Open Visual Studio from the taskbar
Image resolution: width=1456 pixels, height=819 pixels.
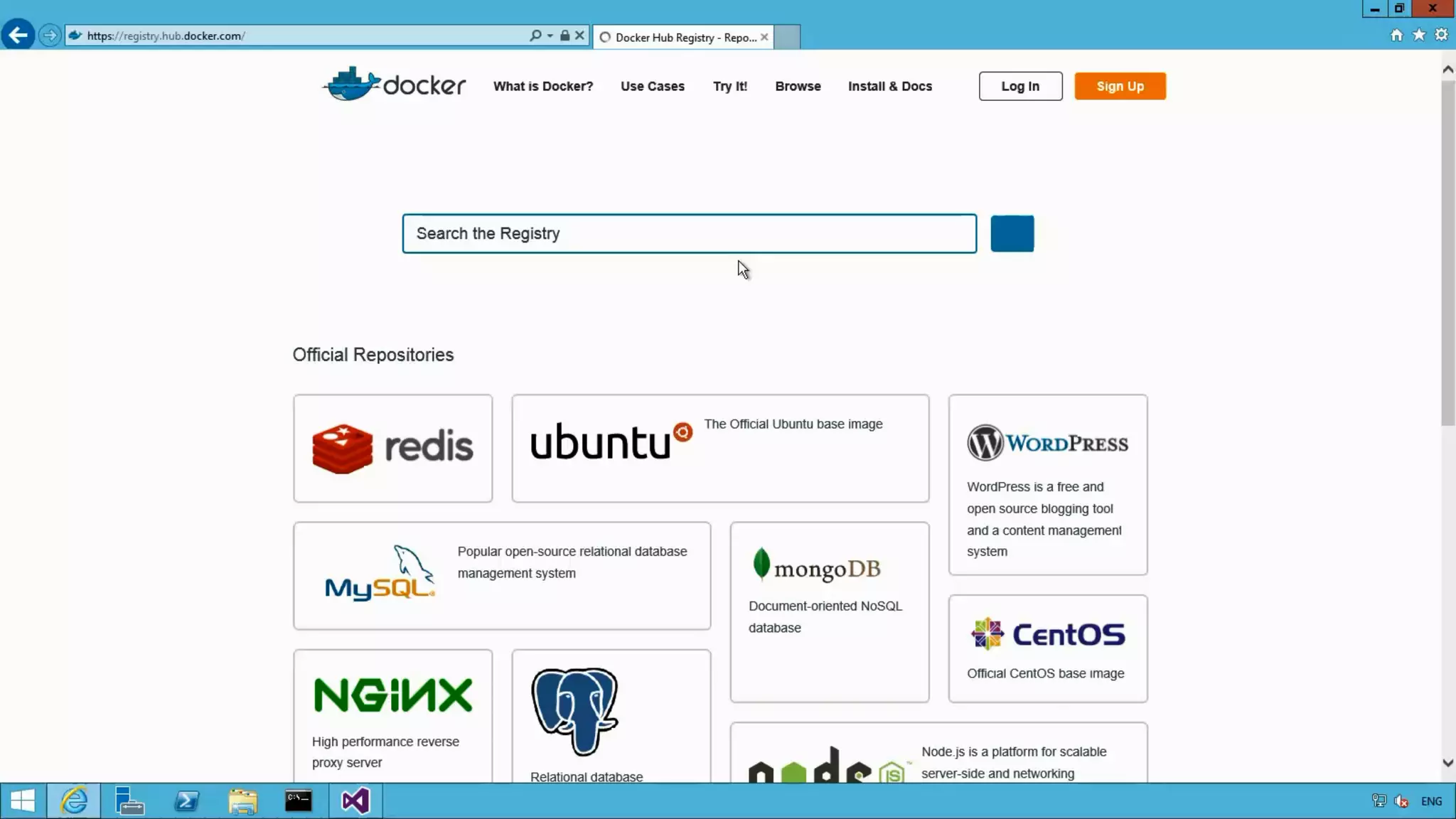pos(355,801)
